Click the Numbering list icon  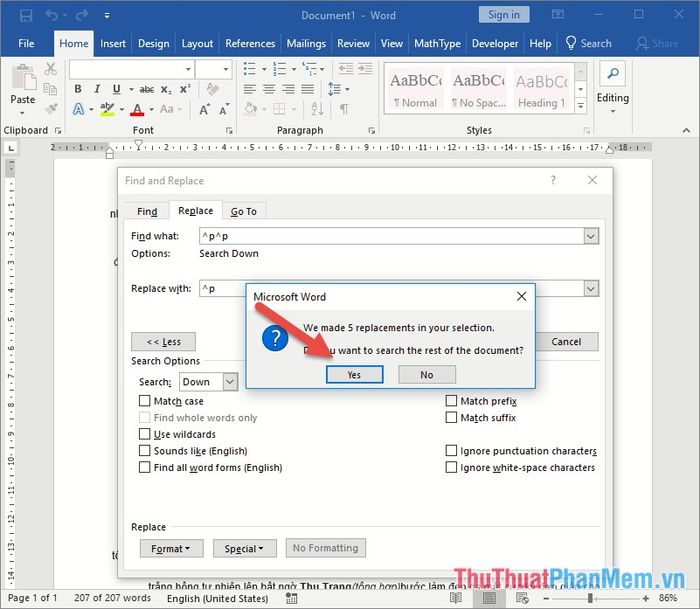(279, 69)
